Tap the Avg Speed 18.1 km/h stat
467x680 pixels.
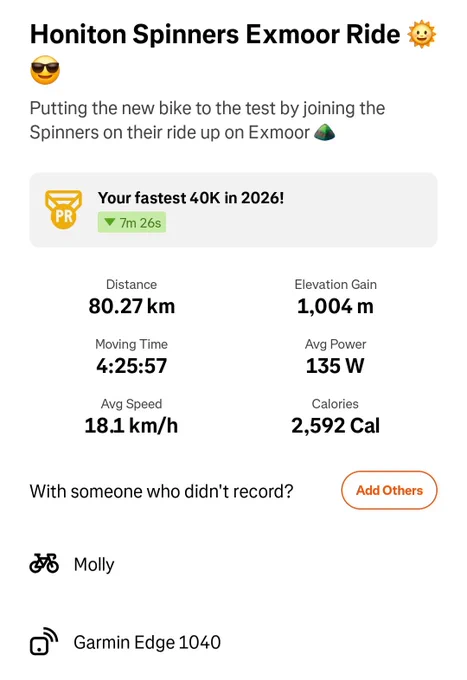[131, 417]
